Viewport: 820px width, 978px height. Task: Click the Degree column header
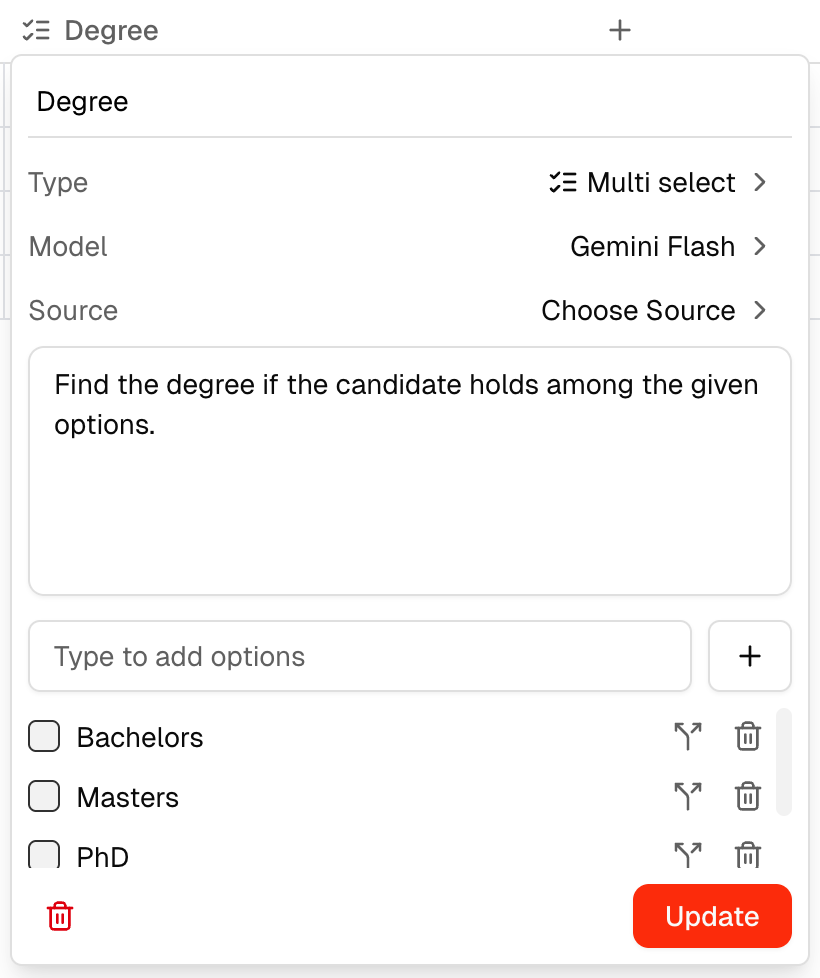point(110,30)
